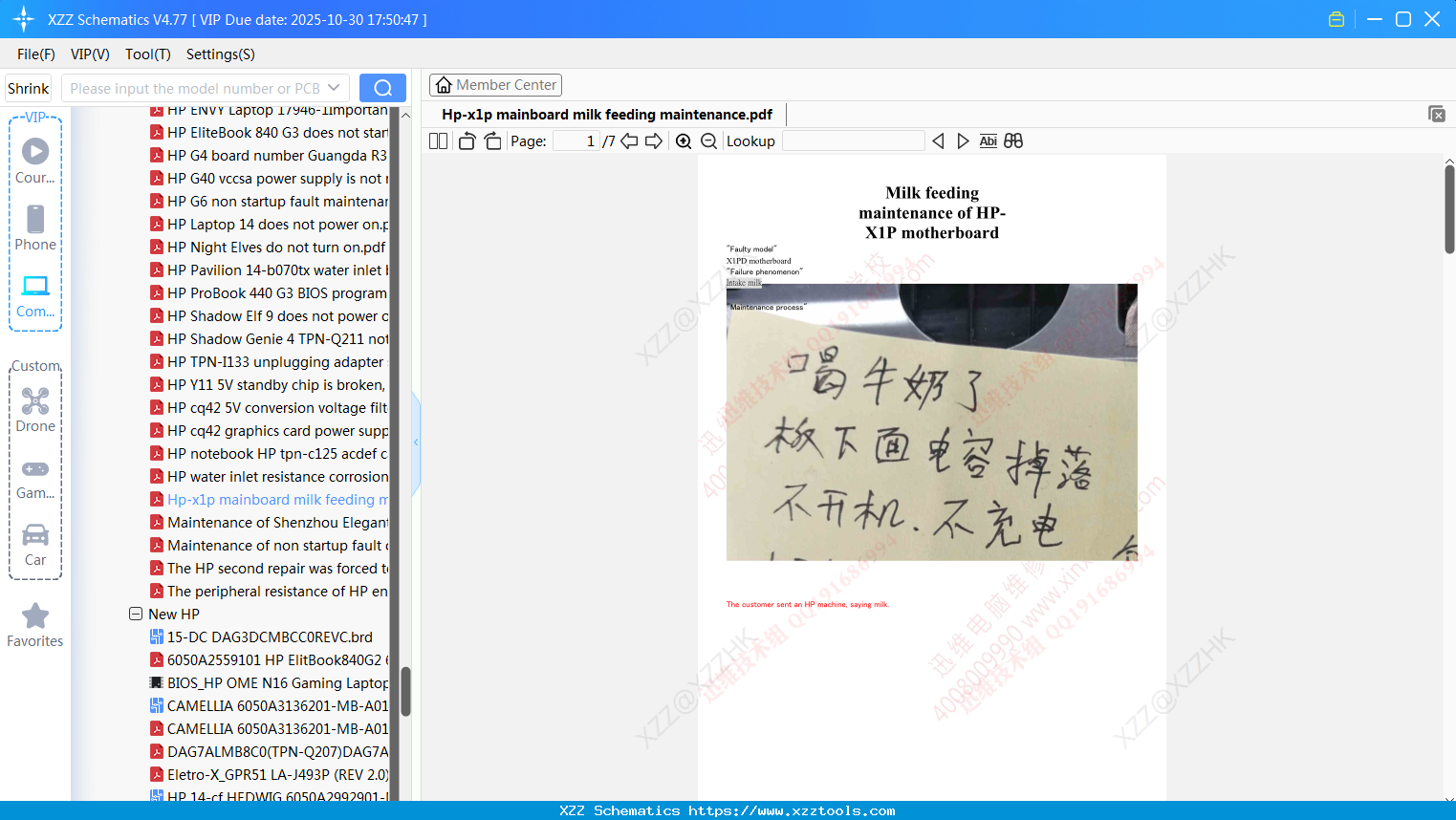Image resolution: width=1456 pixels, height=820 pixels.
Task: Select the highlighted Hp-x1p mainboard milk feeding file
Action: tap(270, 500)
